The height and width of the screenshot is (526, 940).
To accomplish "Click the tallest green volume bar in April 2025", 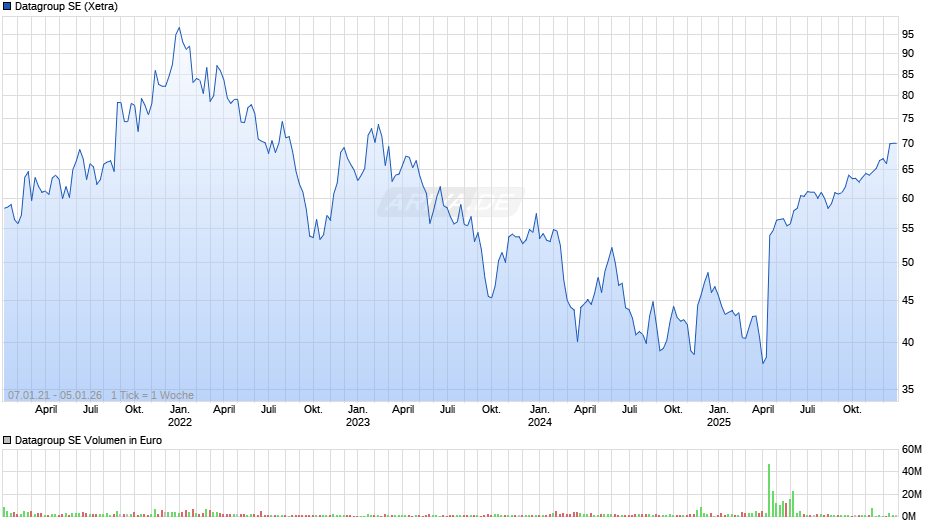I will 769,490.
